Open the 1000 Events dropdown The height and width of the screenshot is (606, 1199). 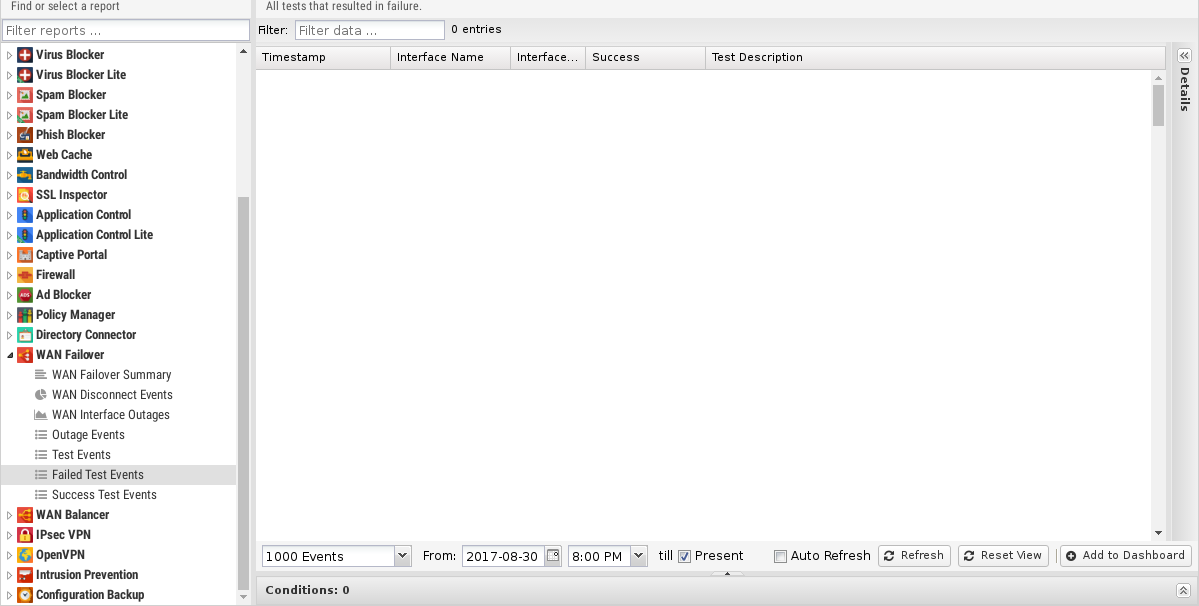(402, 556)
